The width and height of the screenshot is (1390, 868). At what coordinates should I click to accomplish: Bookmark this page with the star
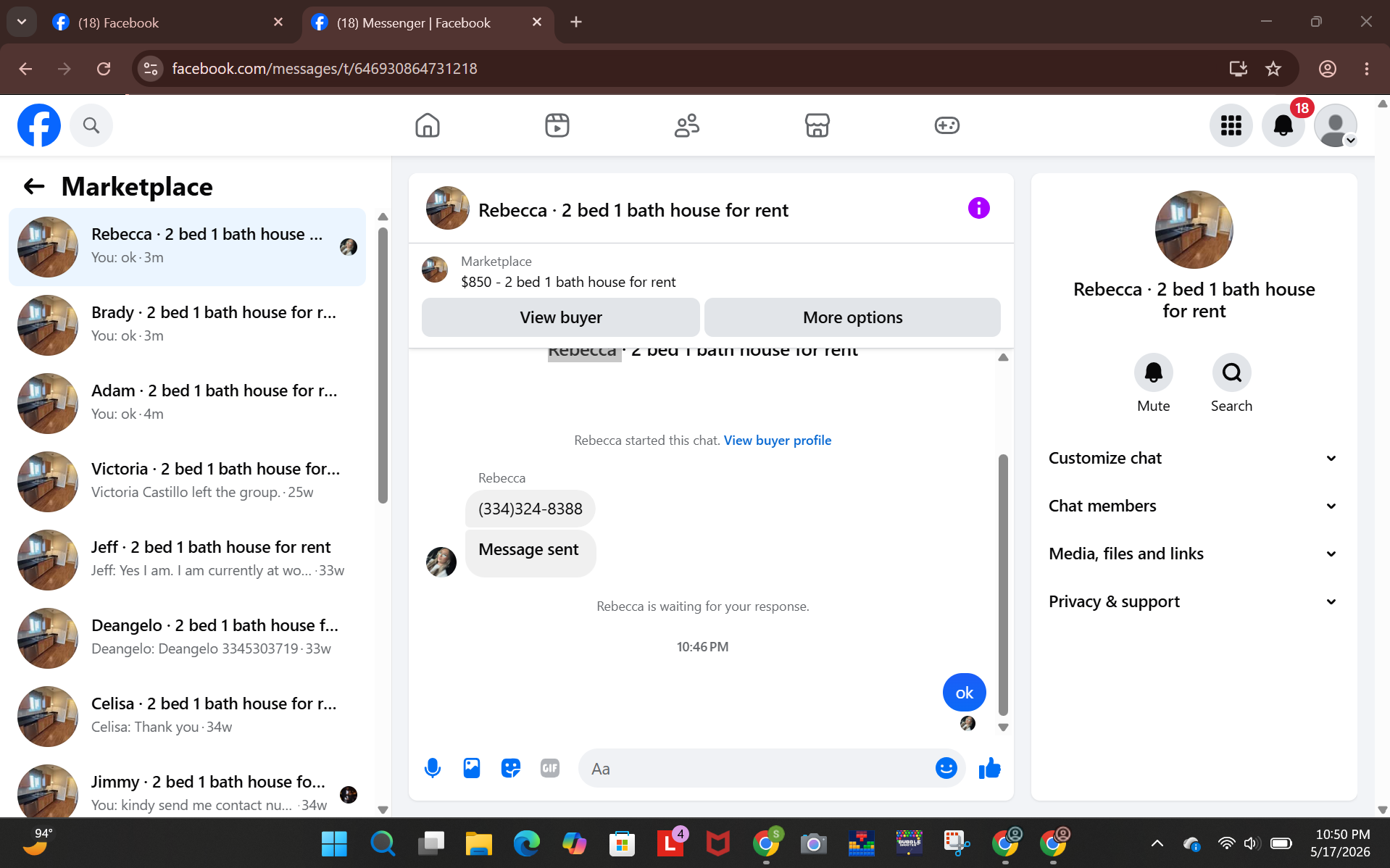point(1273,69)
